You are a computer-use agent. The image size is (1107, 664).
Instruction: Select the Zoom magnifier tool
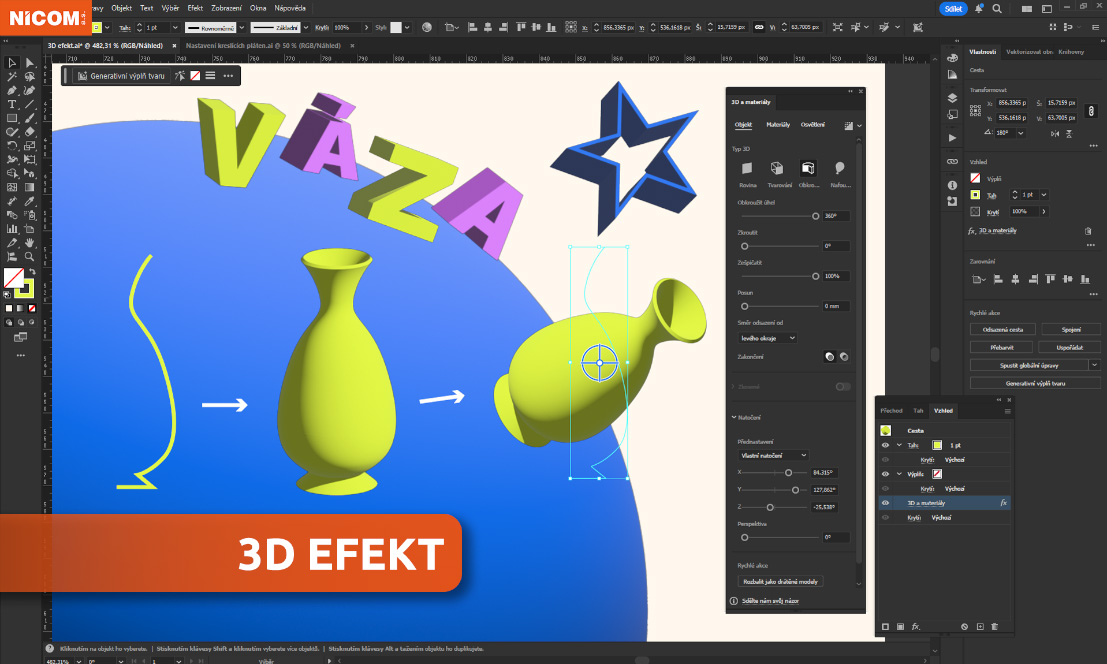[x=30, y=256]
